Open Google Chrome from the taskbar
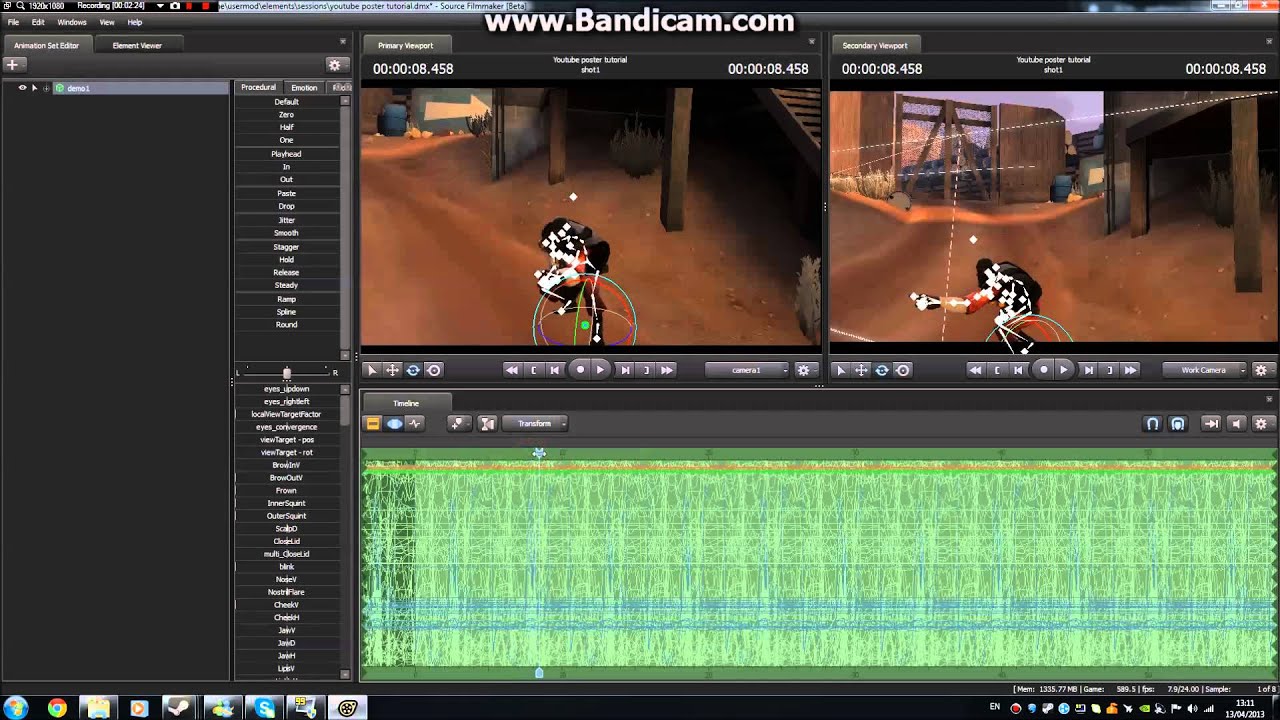 point(57,708)
